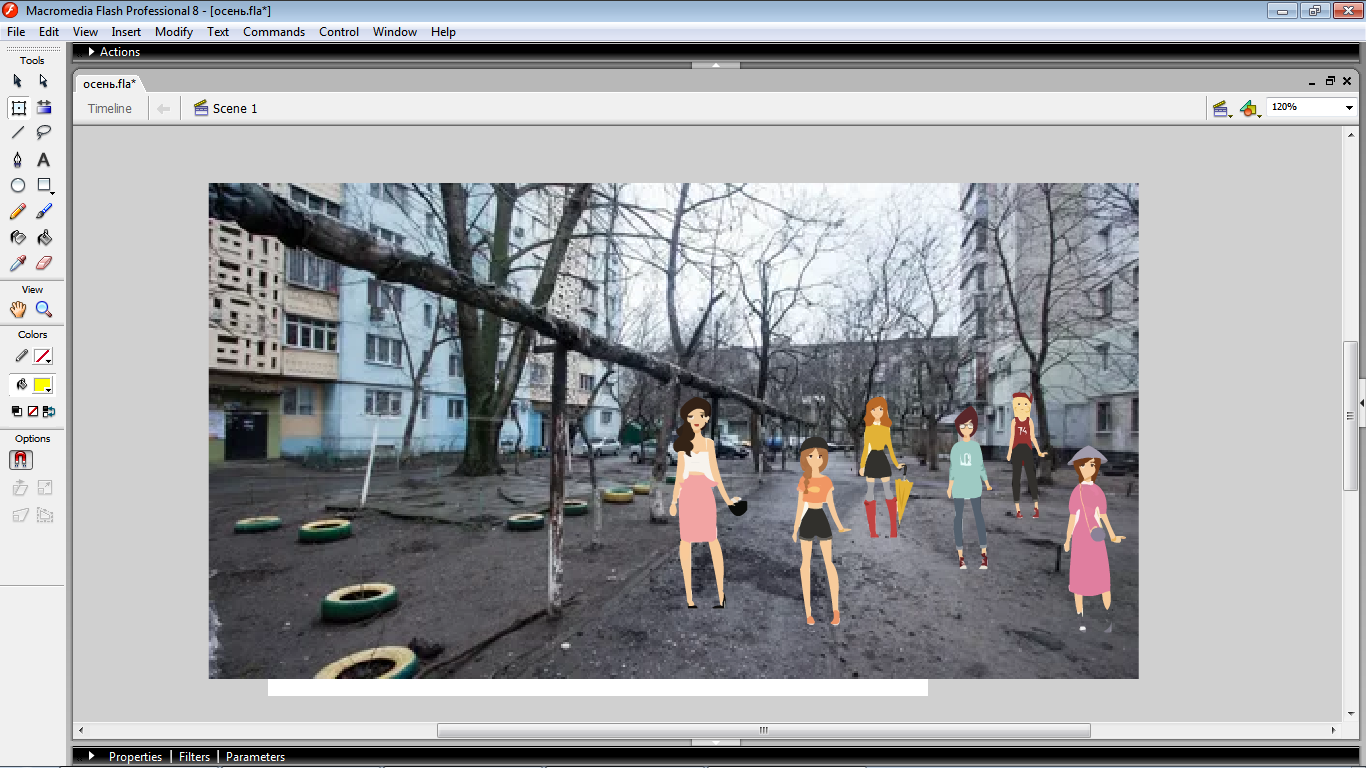Reset colors to black and white
This screenshot has height=768, width=1366.
pyautogui.click(x=17, y=411)
